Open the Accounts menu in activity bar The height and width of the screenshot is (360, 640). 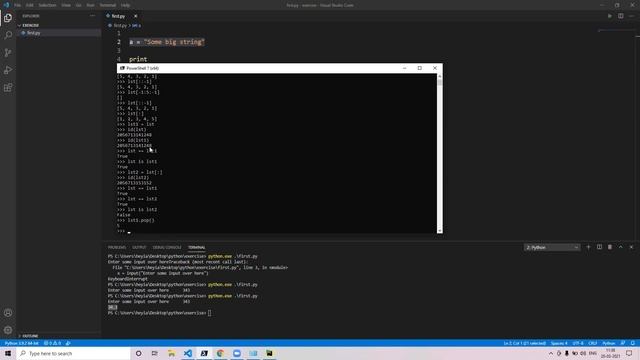pyautogui.click(x=8, y=313)
